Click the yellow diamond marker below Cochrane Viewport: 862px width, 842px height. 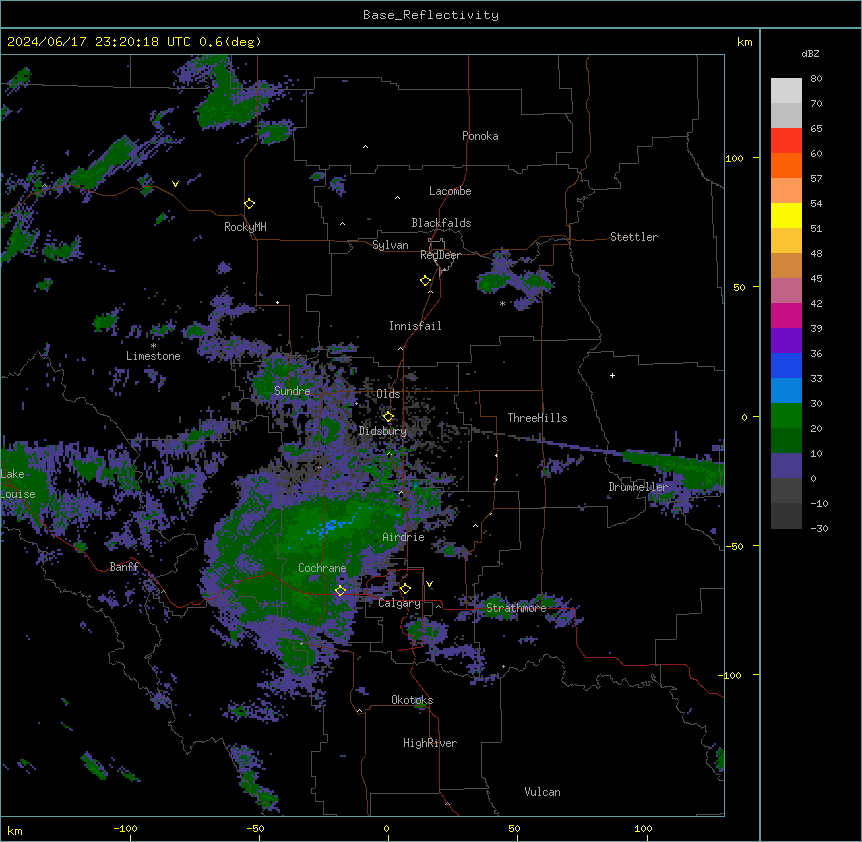340,590
